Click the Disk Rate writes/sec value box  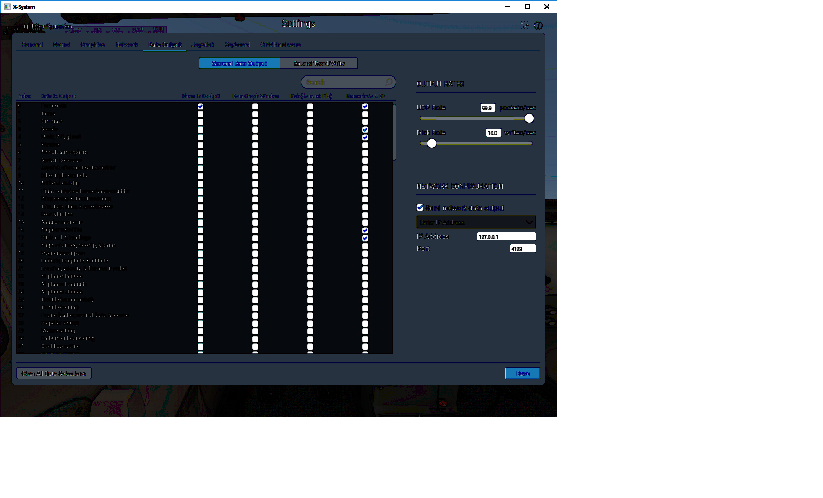click(492, 133)
